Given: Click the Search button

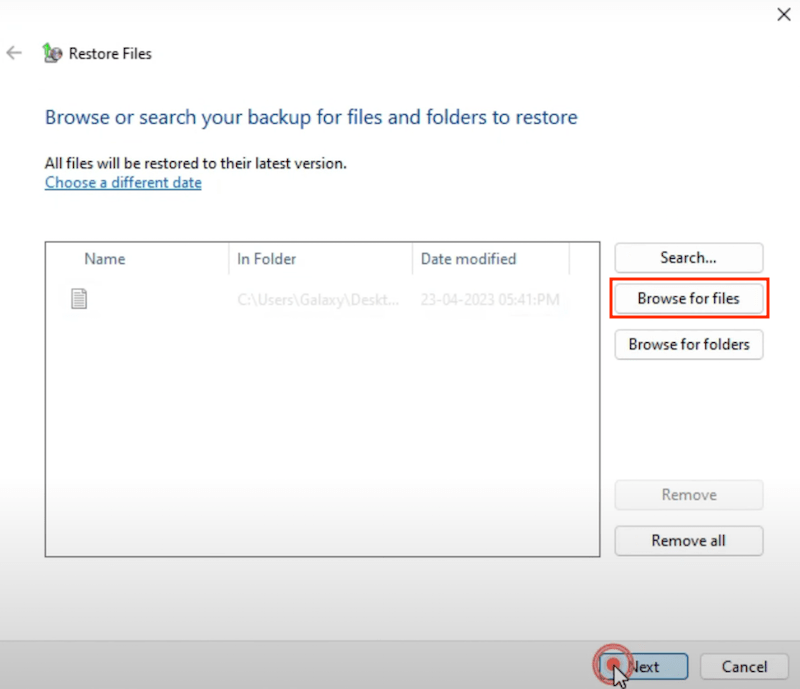Looking at the screenshot, I should tap(688, 258).
